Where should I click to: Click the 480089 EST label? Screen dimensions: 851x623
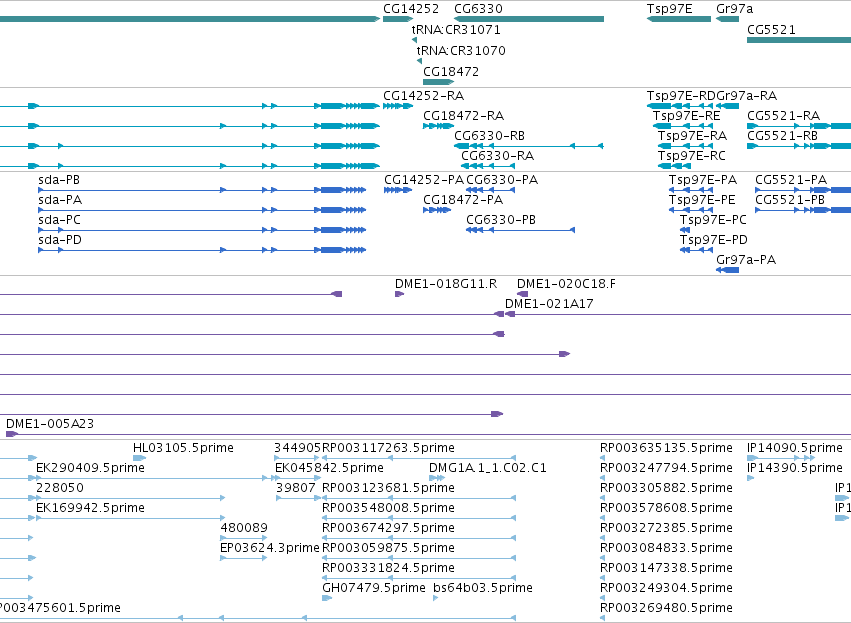(244, 528)
